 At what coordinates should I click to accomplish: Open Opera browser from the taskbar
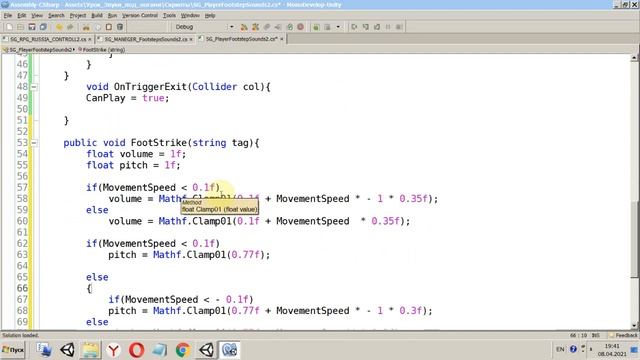tap(136, 350)
